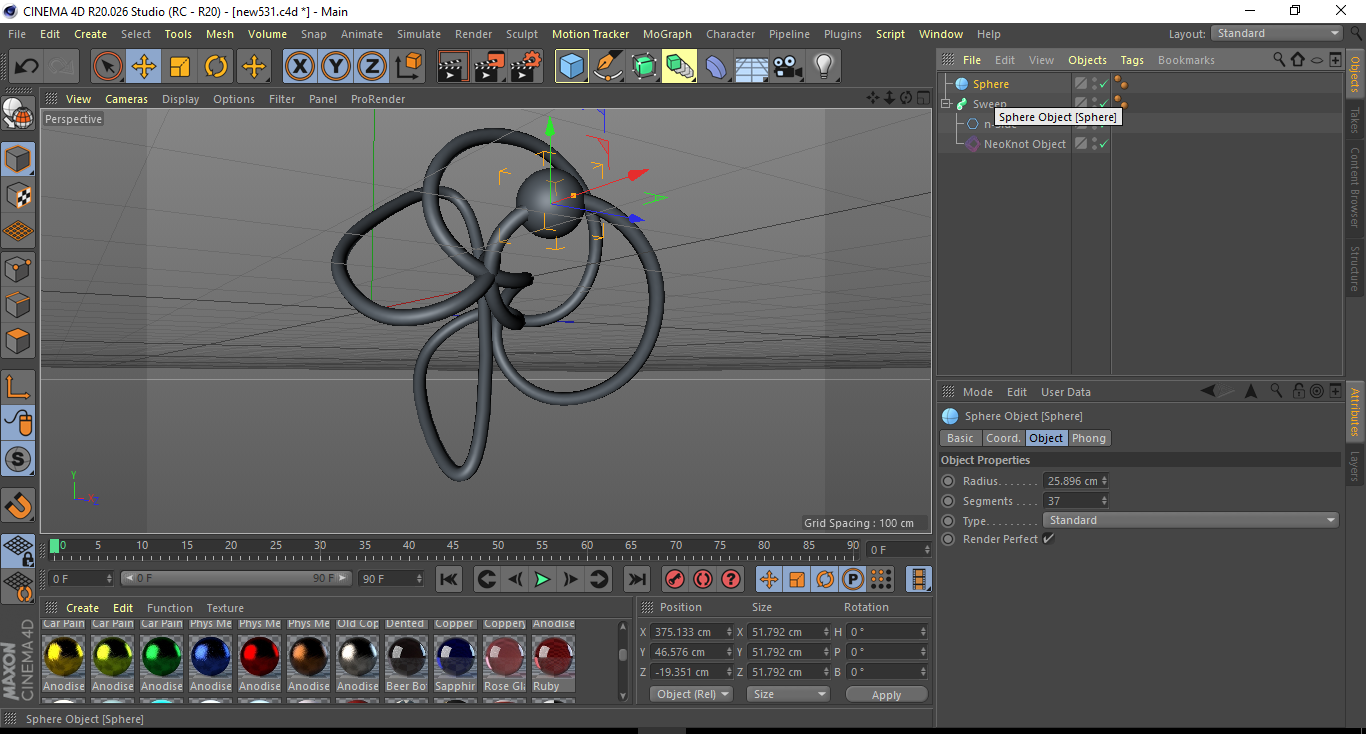
Task: Switch to Edges mode
Action: pyautogui.click(x=18, y=304)
